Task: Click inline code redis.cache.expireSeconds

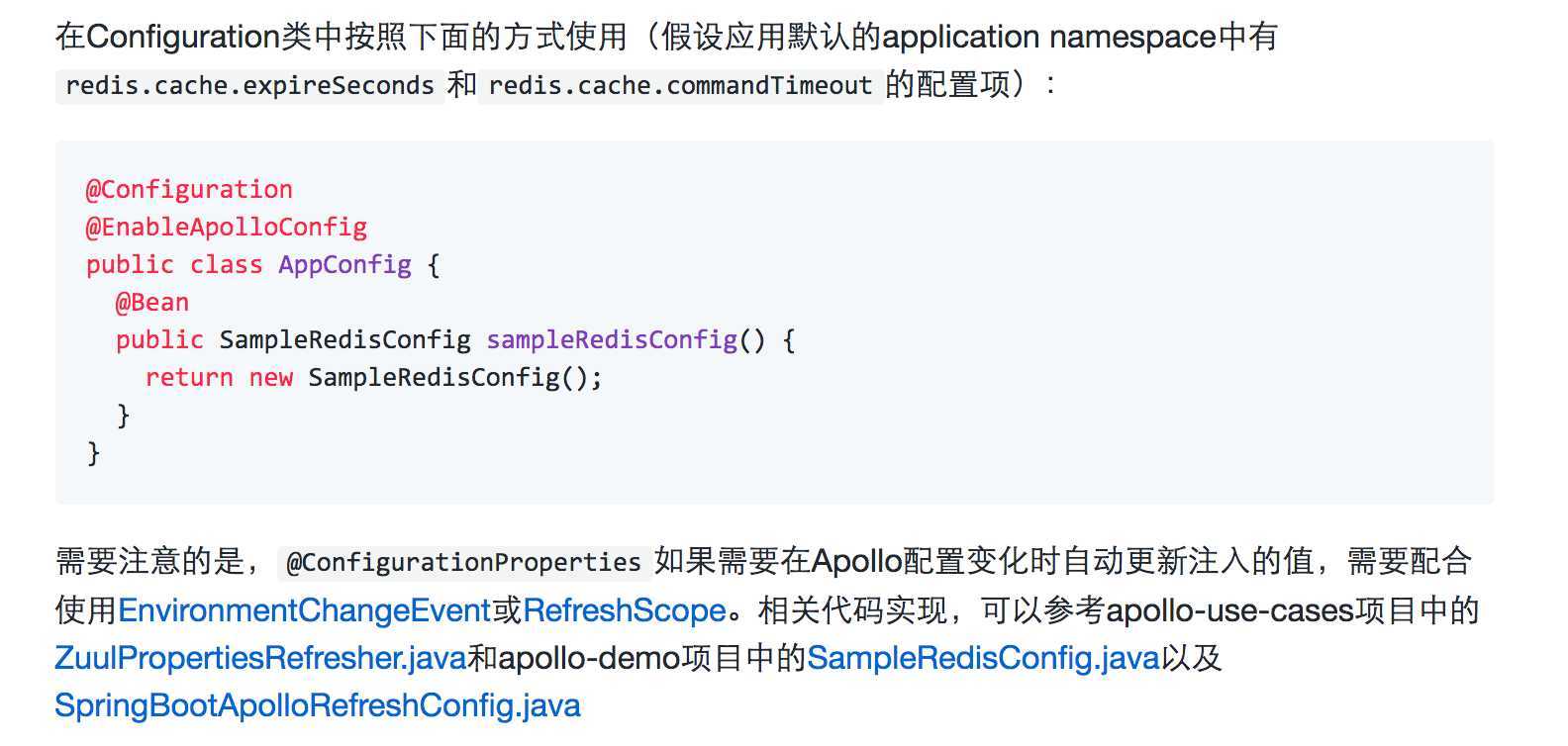Action: point(249,86)
